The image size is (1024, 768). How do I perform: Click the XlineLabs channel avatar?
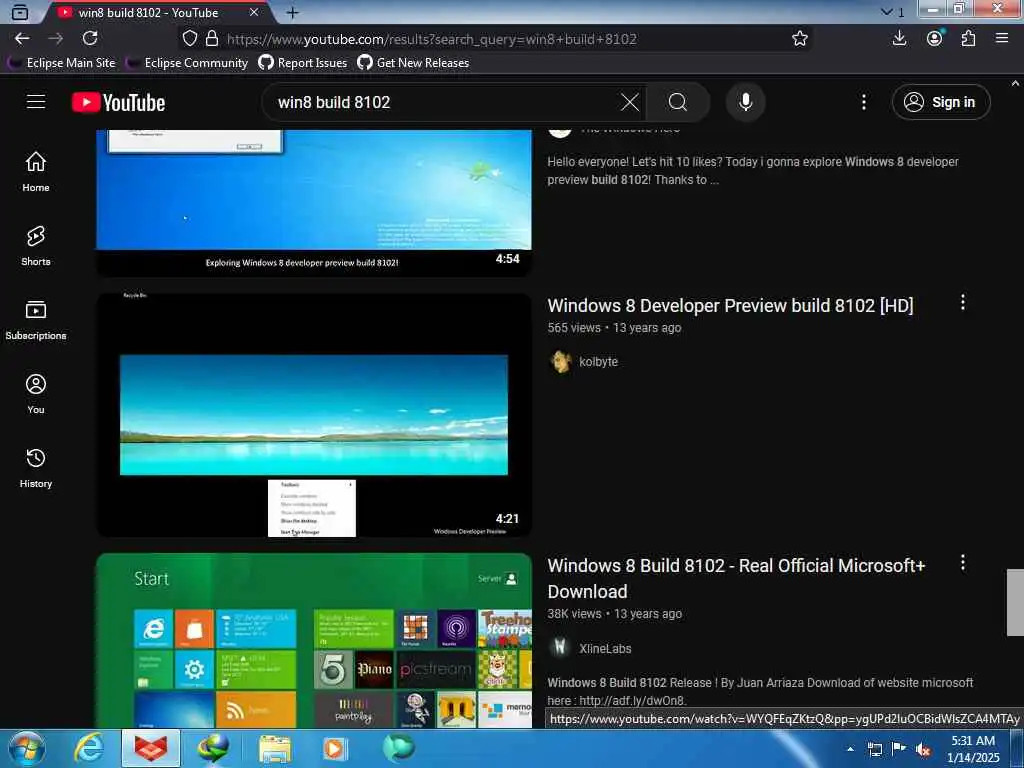(560, 648)
